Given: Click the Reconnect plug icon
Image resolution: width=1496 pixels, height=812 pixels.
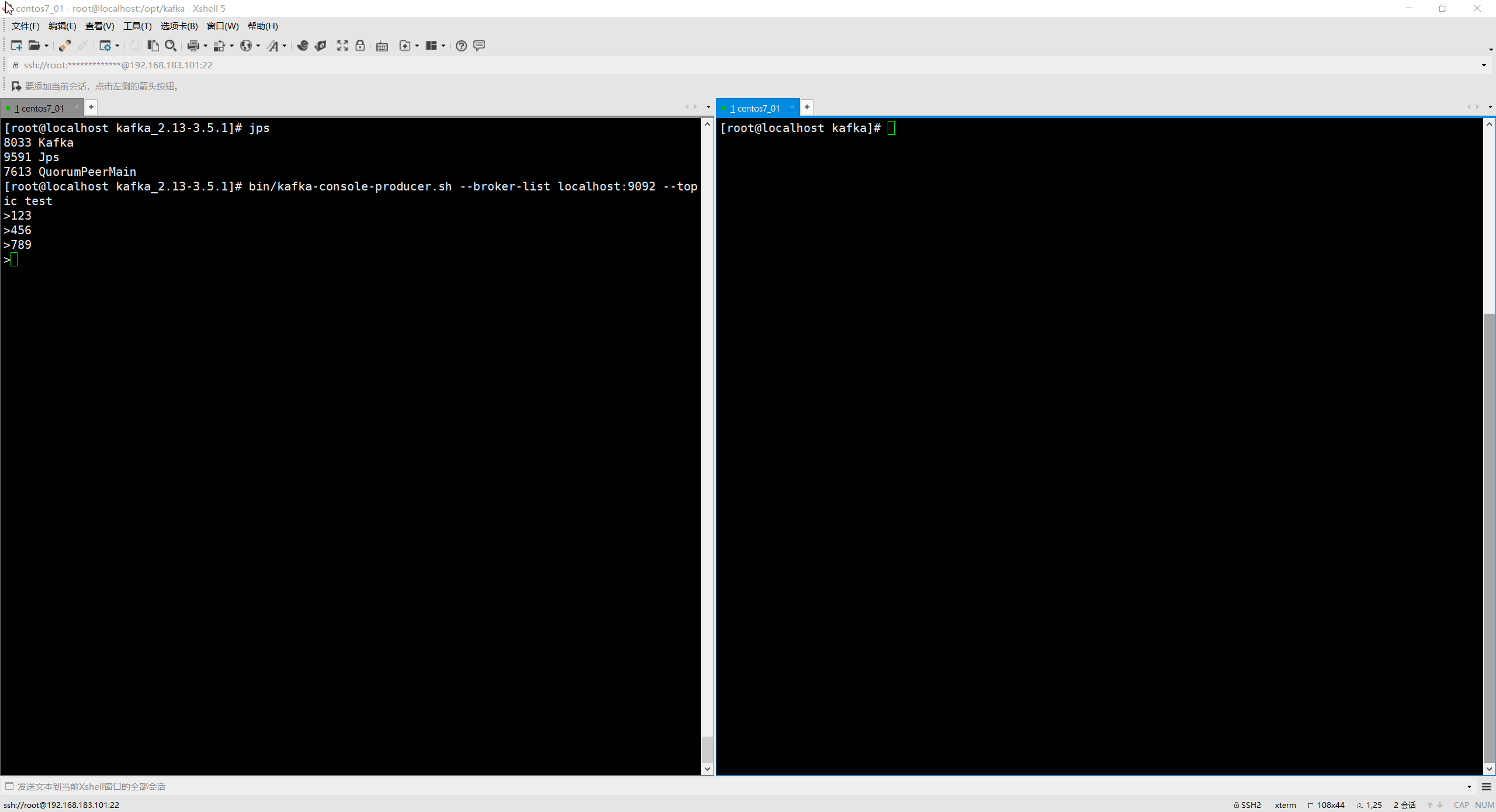Looking at the screenshot, I should pyautogui.click(x=65, y=46).
